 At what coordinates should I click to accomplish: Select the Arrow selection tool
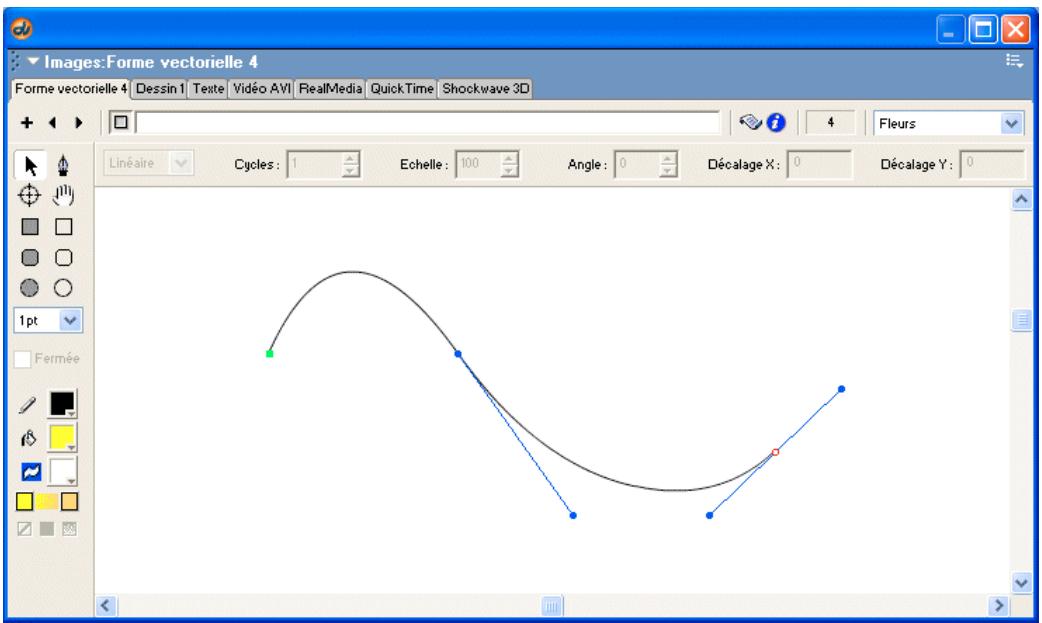click(30, 165)
